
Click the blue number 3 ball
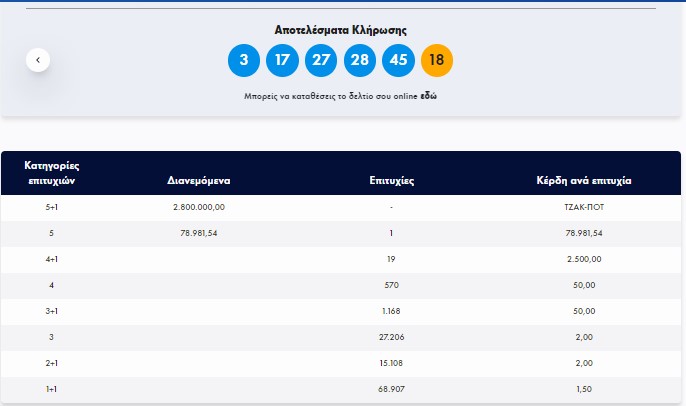244,60
